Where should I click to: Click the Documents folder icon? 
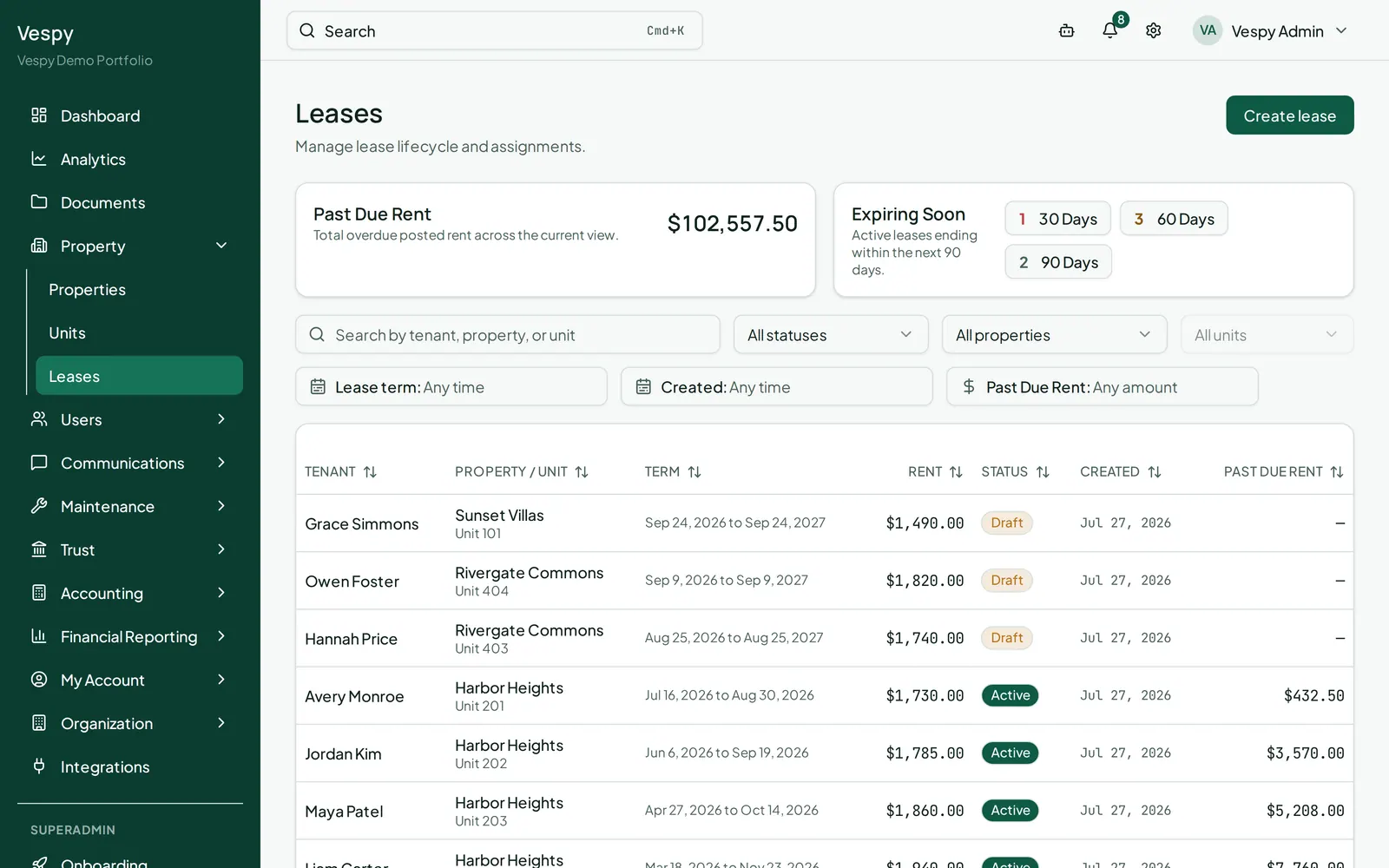39,201
